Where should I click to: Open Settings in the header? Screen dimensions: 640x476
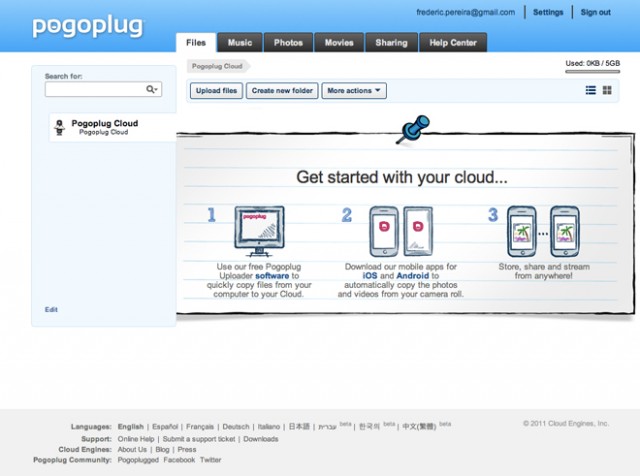(x=548, y=12)
